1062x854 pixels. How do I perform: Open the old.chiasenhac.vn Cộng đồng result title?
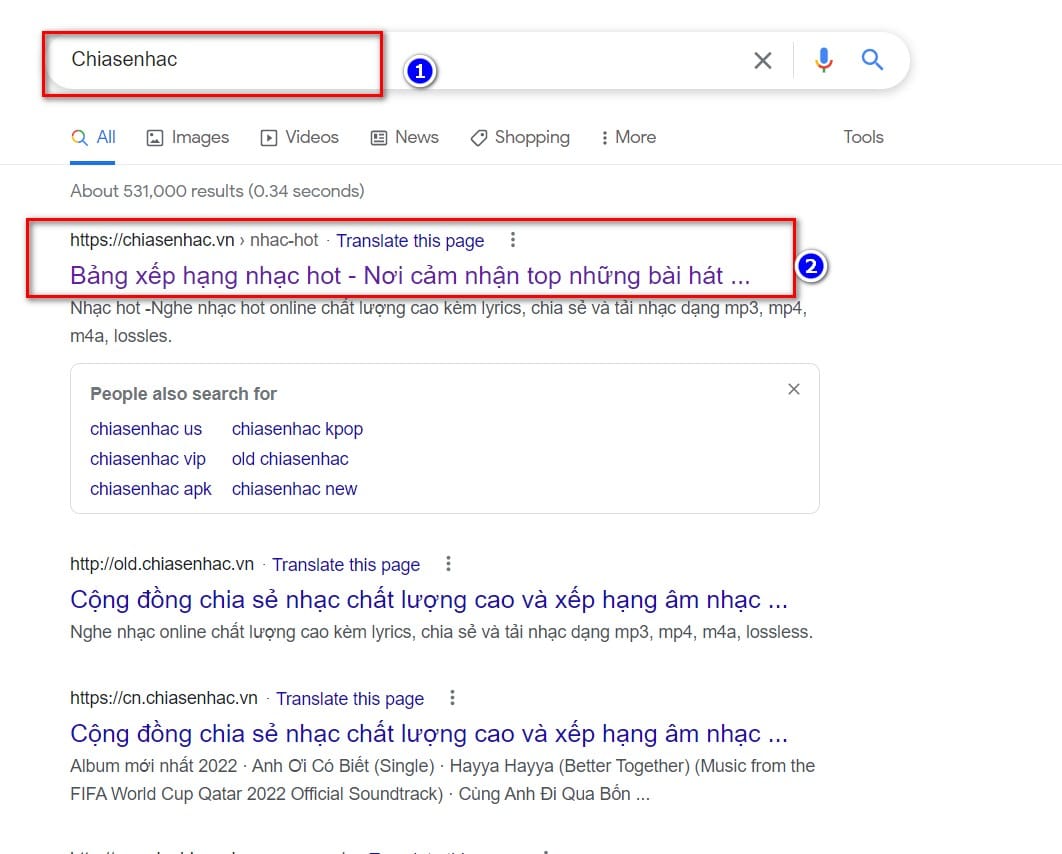(x=429, y=600)
